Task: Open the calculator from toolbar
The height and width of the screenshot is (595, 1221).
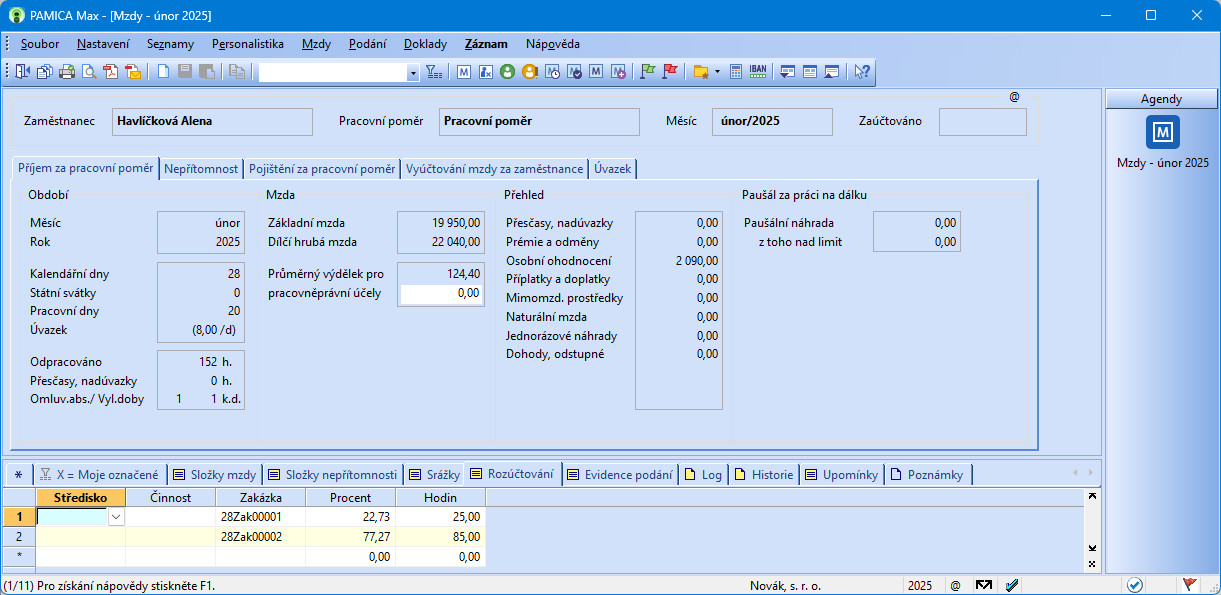Action: point(736,71)
